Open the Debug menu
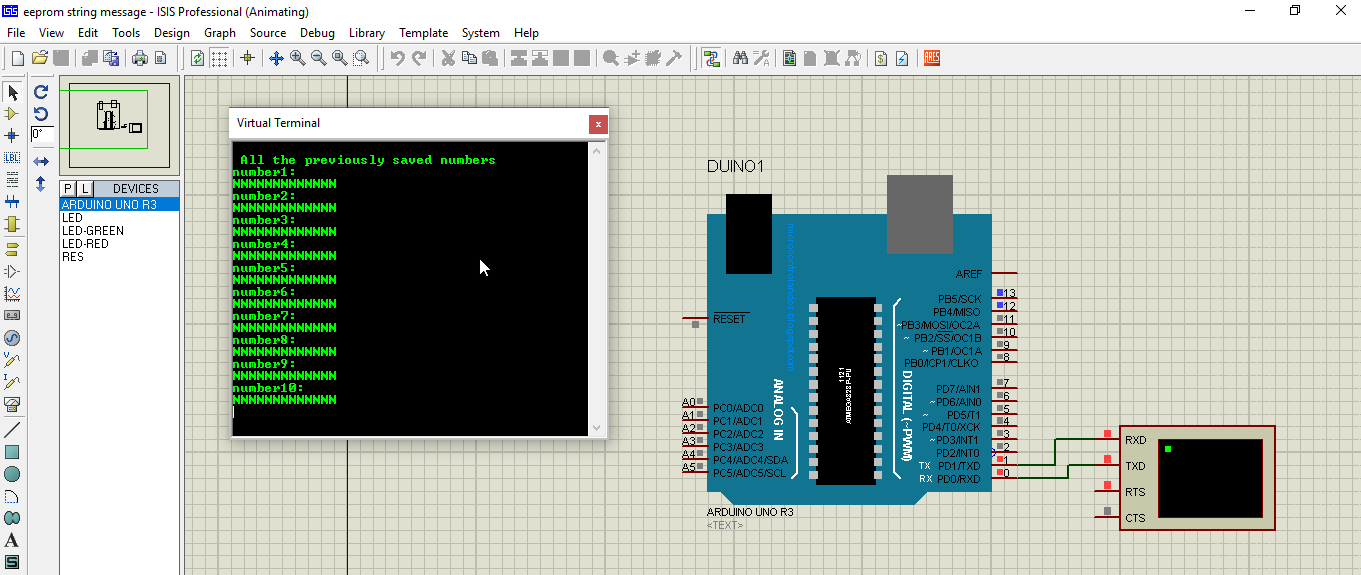 318,33
